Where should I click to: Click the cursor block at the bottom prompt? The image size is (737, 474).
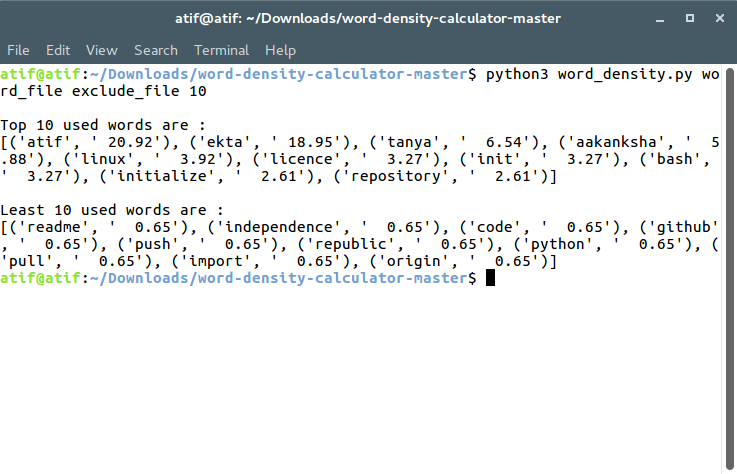click(x=490, y=278)
